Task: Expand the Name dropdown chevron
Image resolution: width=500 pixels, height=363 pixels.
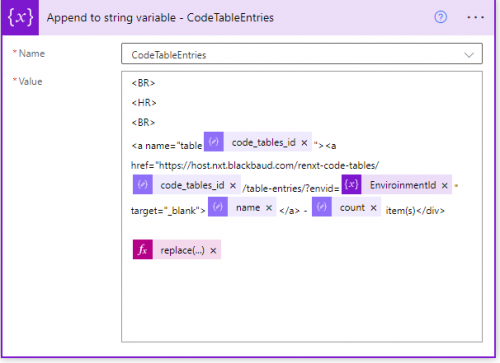Action: click(469, 55)
